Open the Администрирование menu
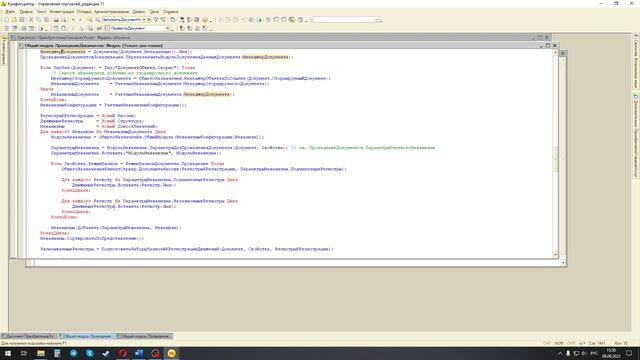The width and height of the screenshot is (640, 360). click(111, 12)
